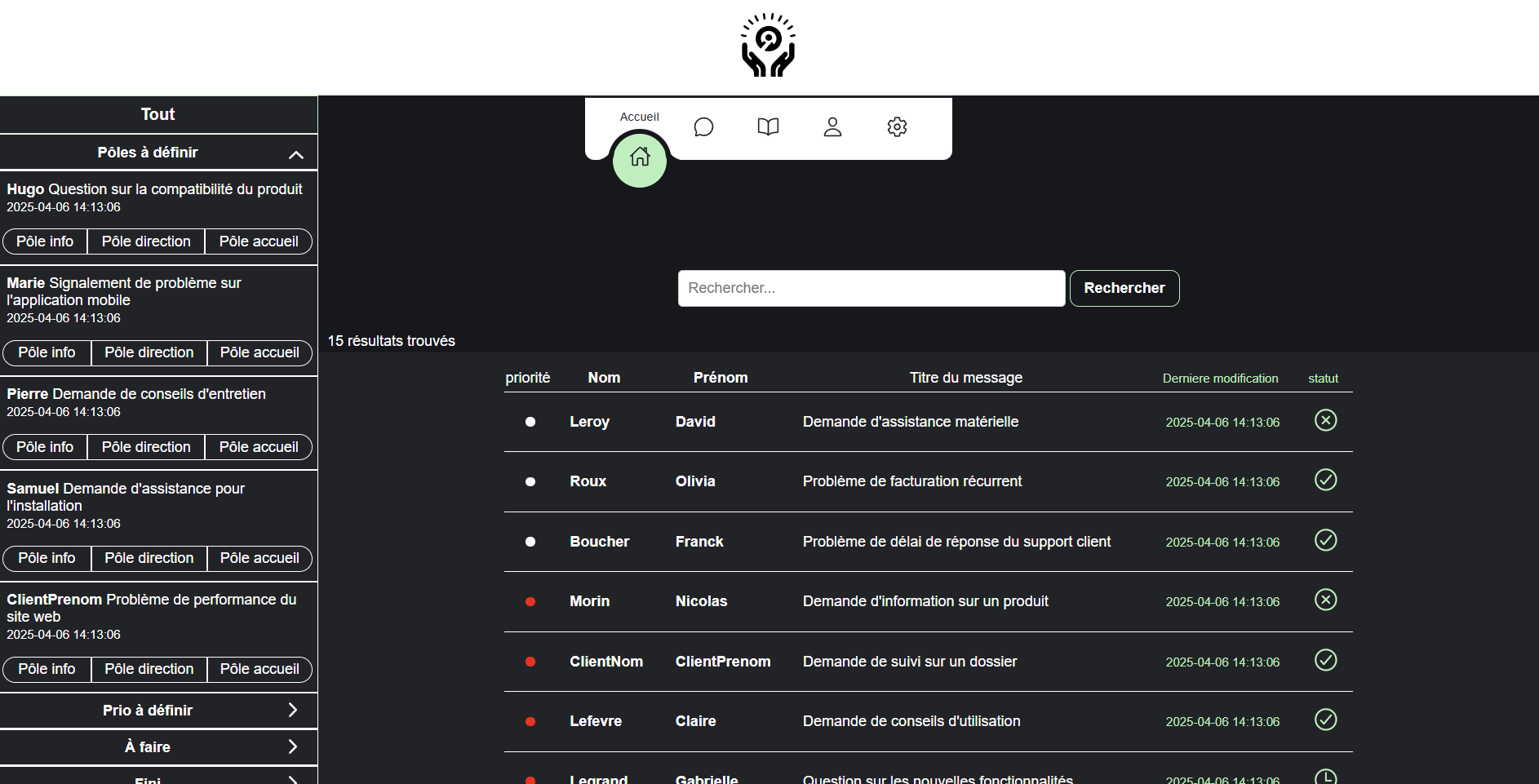Click the red priority dot for ClientNom
Screen dimensions: 1539x784
tap(530, 662)
